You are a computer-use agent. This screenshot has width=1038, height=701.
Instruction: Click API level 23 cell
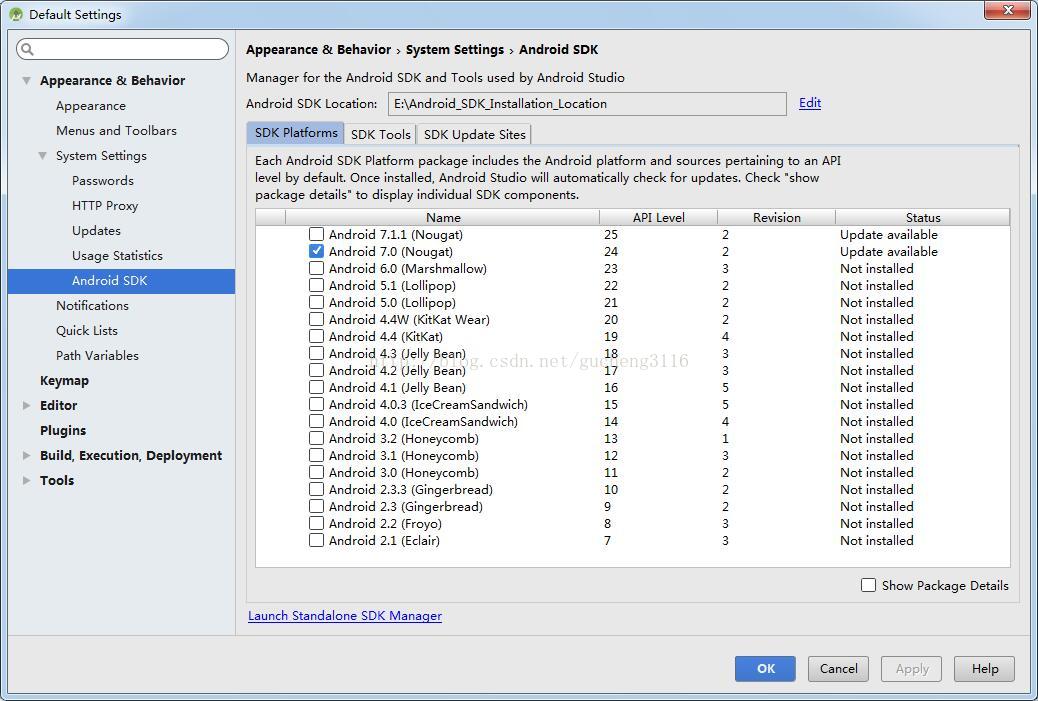pos(610,268)
